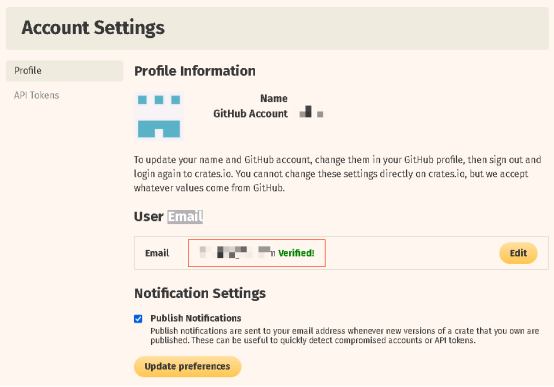Image resolution: width=554 pixels, height=387 pixels.
Task: Edit the user email address
Action: click(x=518, y=253)
